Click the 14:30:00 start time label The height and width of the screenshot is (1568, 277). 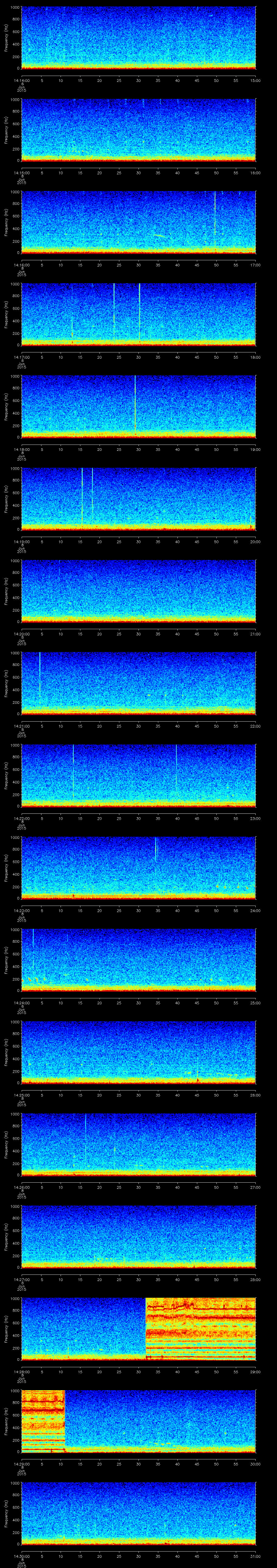[x=21, y=1556]
